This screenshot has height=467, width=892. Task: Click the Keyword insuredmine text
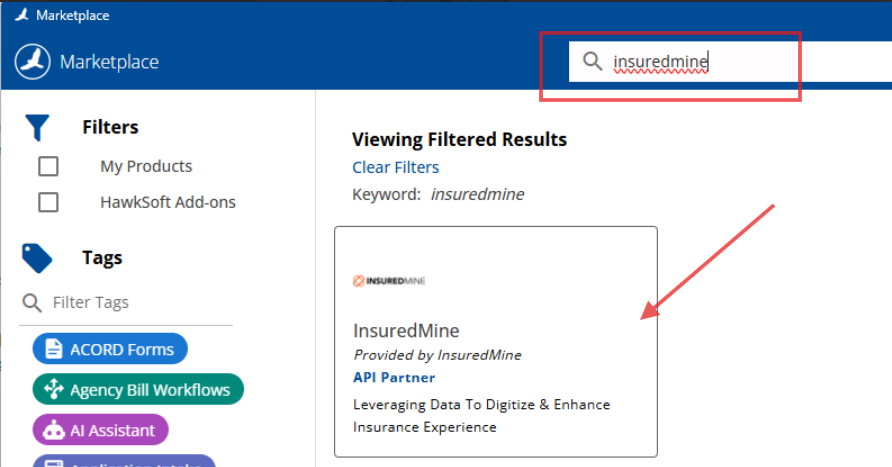pos(438,195)
